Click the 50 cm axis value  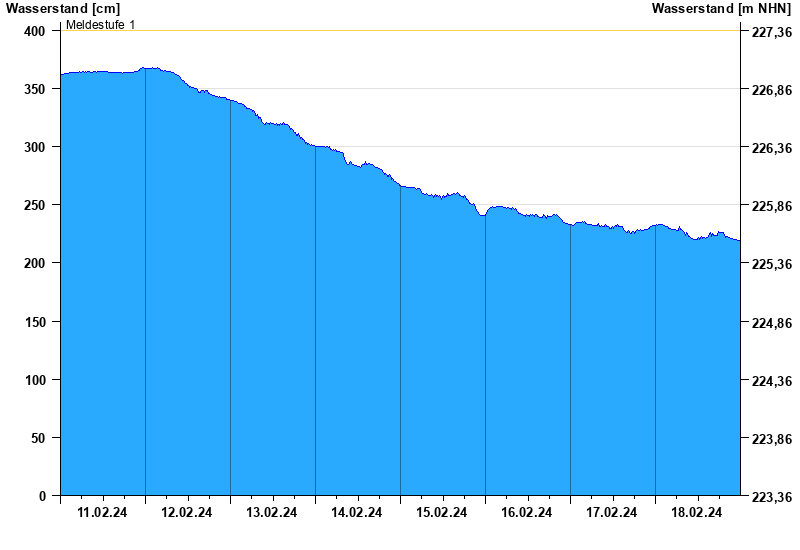pos(38,438)
